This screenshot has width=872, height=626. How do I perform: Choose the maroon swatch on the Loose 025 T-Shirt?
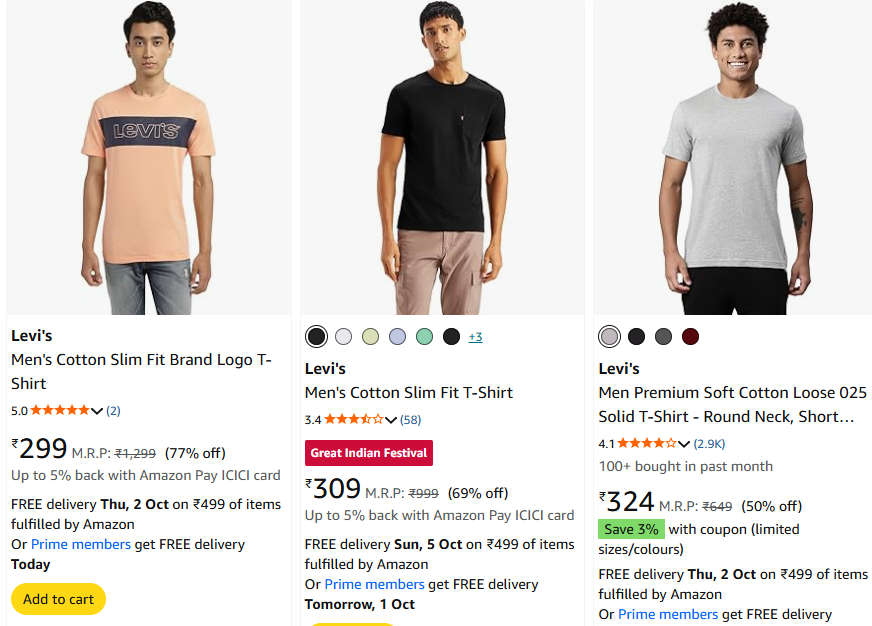[x=691, y=336]
